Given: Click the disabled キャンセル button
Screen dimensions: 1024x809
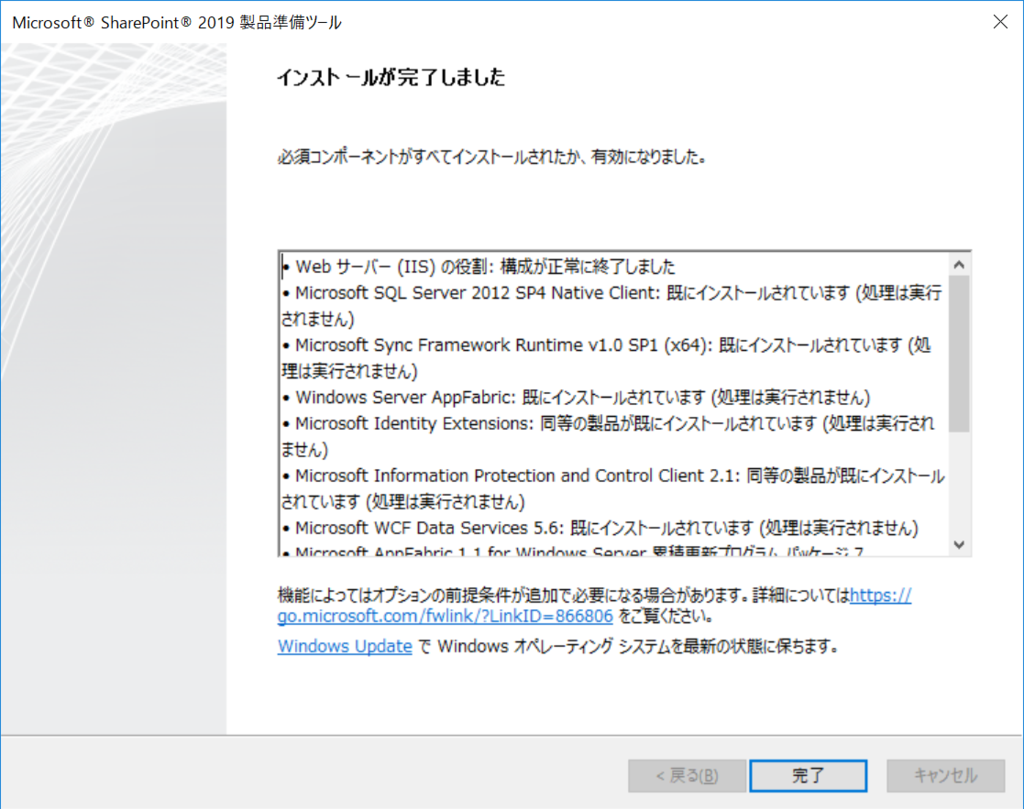Looking at the screenshot, I should [x=945, y=776].
